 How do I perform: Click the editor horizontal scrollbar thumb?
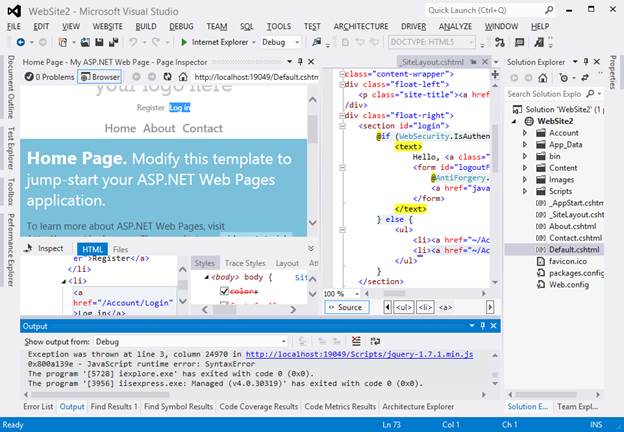[x=394, y=294]
